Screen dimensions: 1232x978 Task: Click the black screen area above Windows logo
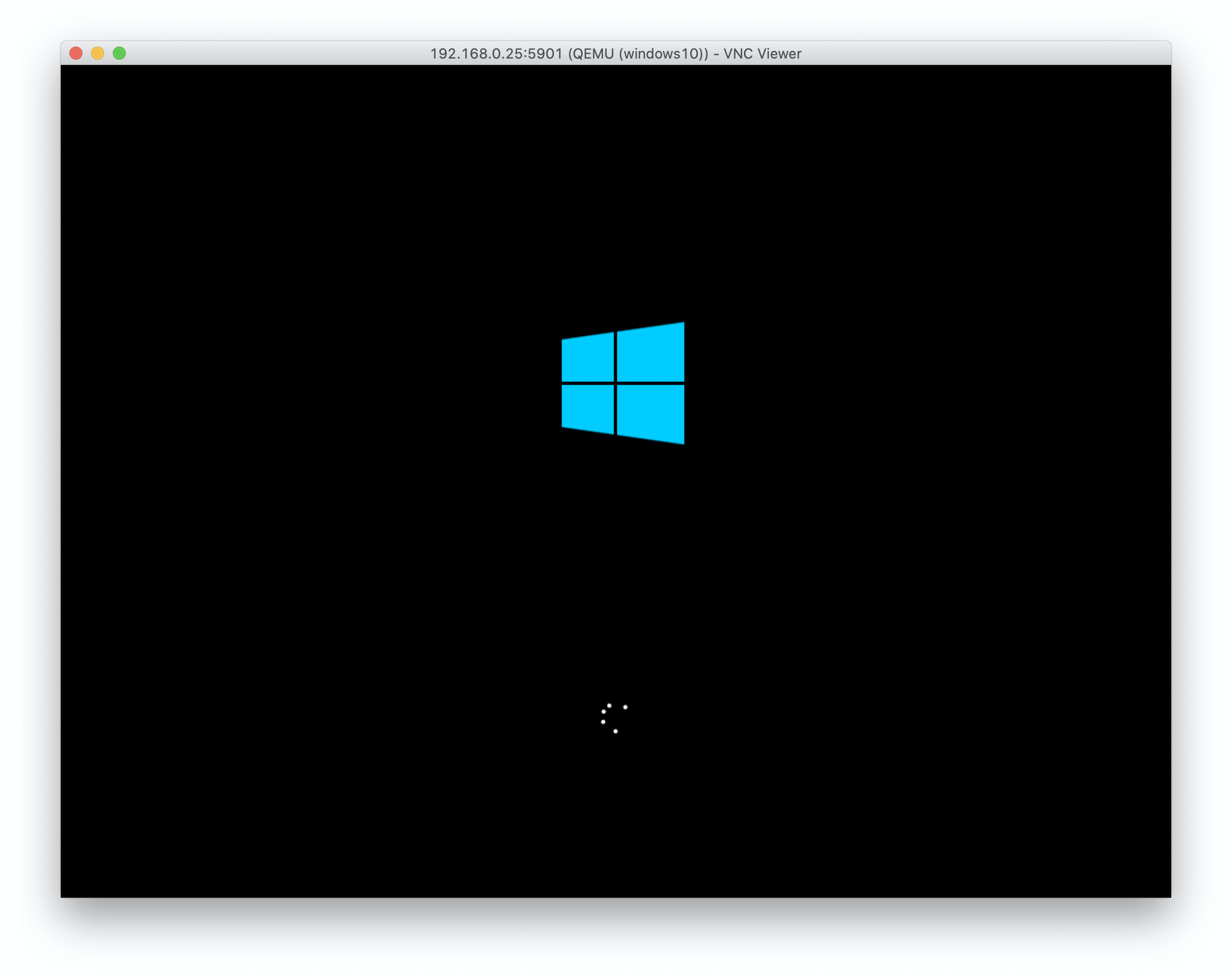[616, 189]
